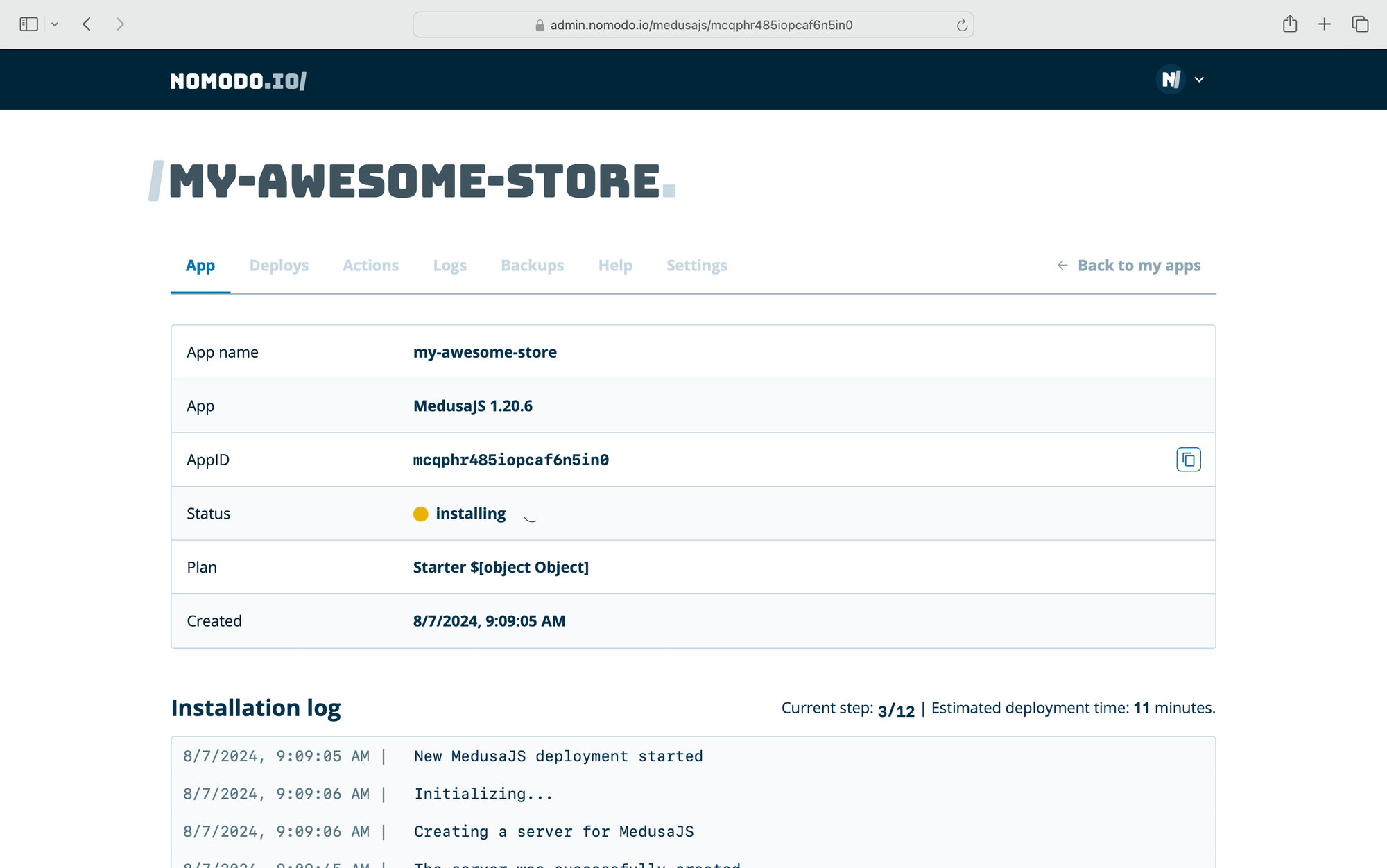Open a new browser tab
The height and width of the screenshot is (868, 1387).
click(x=1324, y=24)
